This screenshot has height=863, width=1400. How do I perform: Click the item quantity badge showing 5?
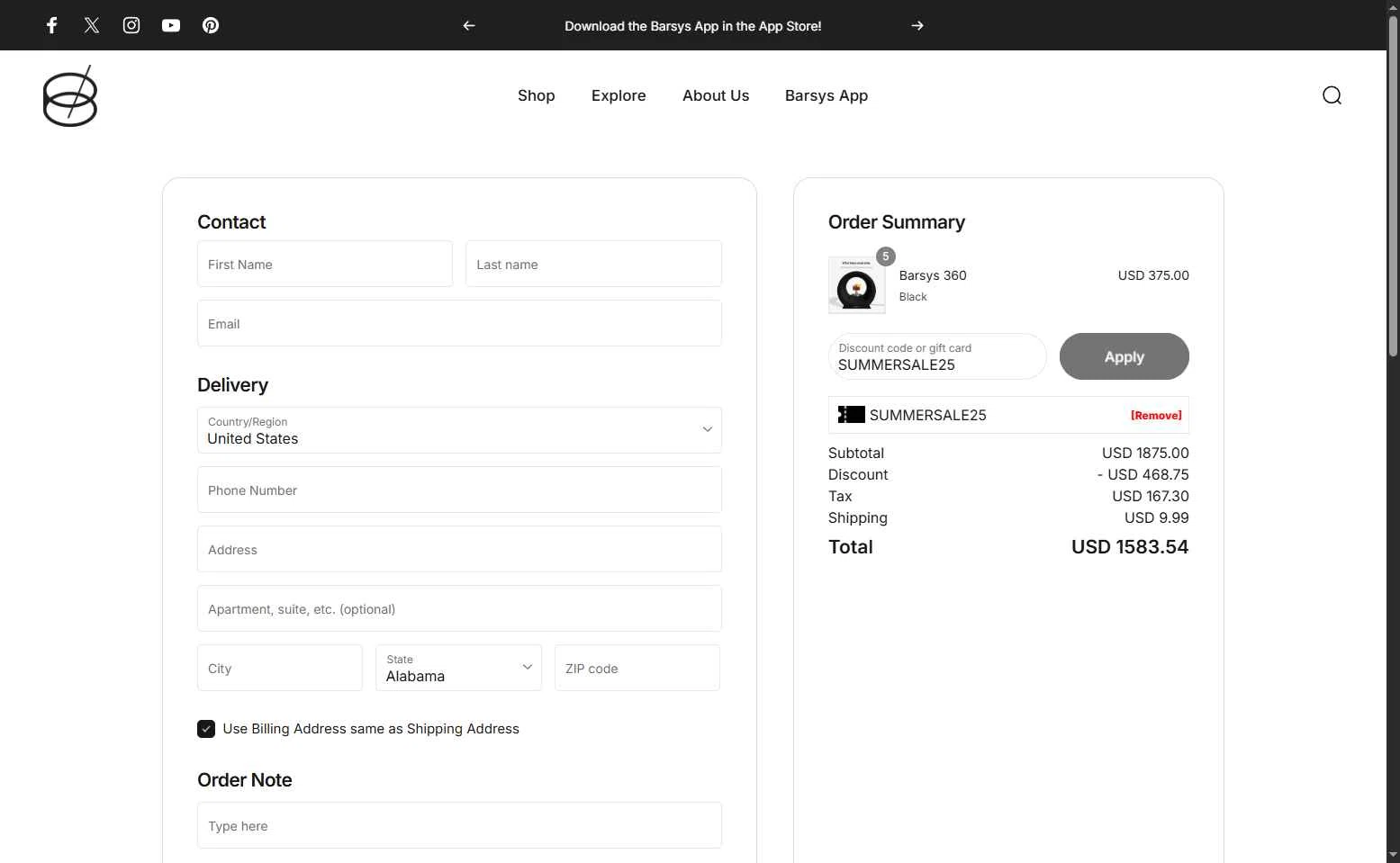point(886,256)
